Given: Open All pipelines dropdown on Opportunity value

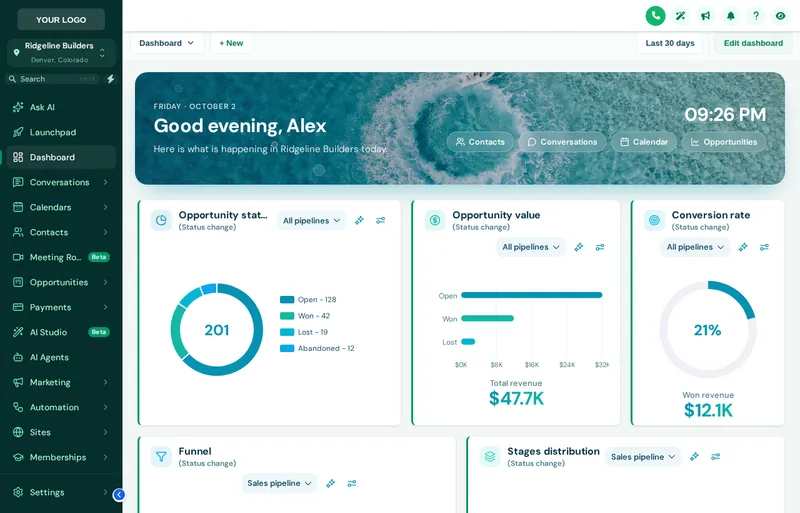Looking at the screenshot, I should 531,247.
